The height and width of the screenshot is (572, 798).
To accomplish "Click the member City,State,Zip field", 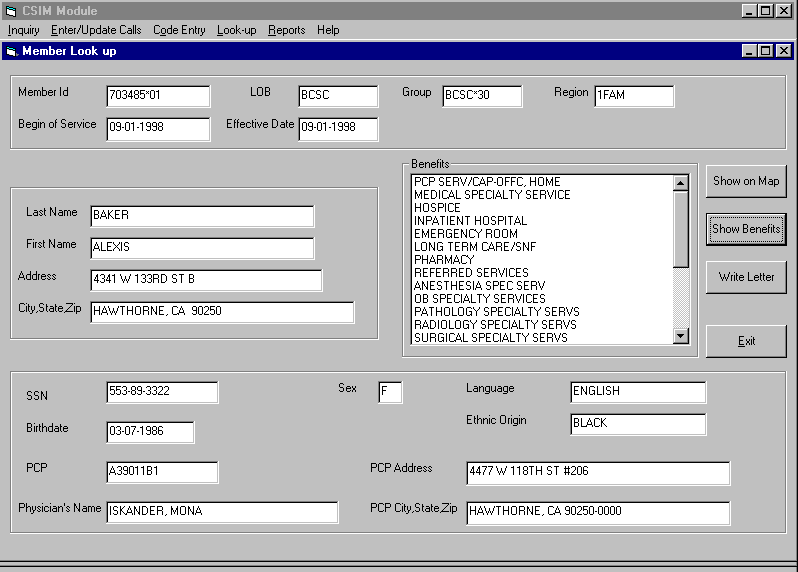I will tap(222, 312).
